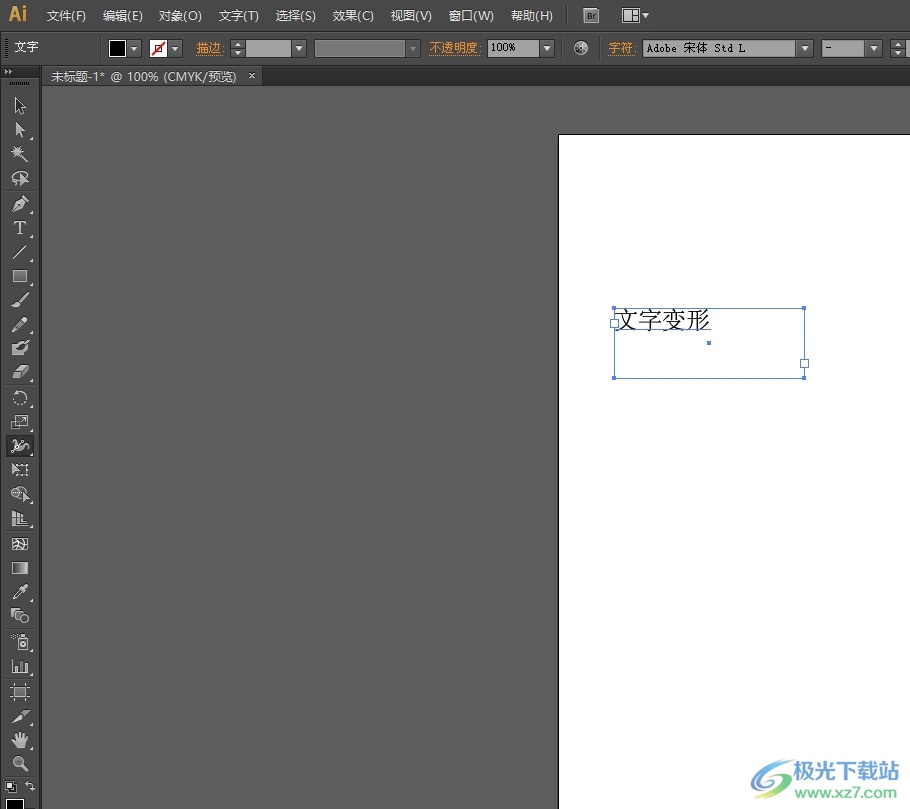Pick the Magic Wand tool
910x809 pixels.
19,154
